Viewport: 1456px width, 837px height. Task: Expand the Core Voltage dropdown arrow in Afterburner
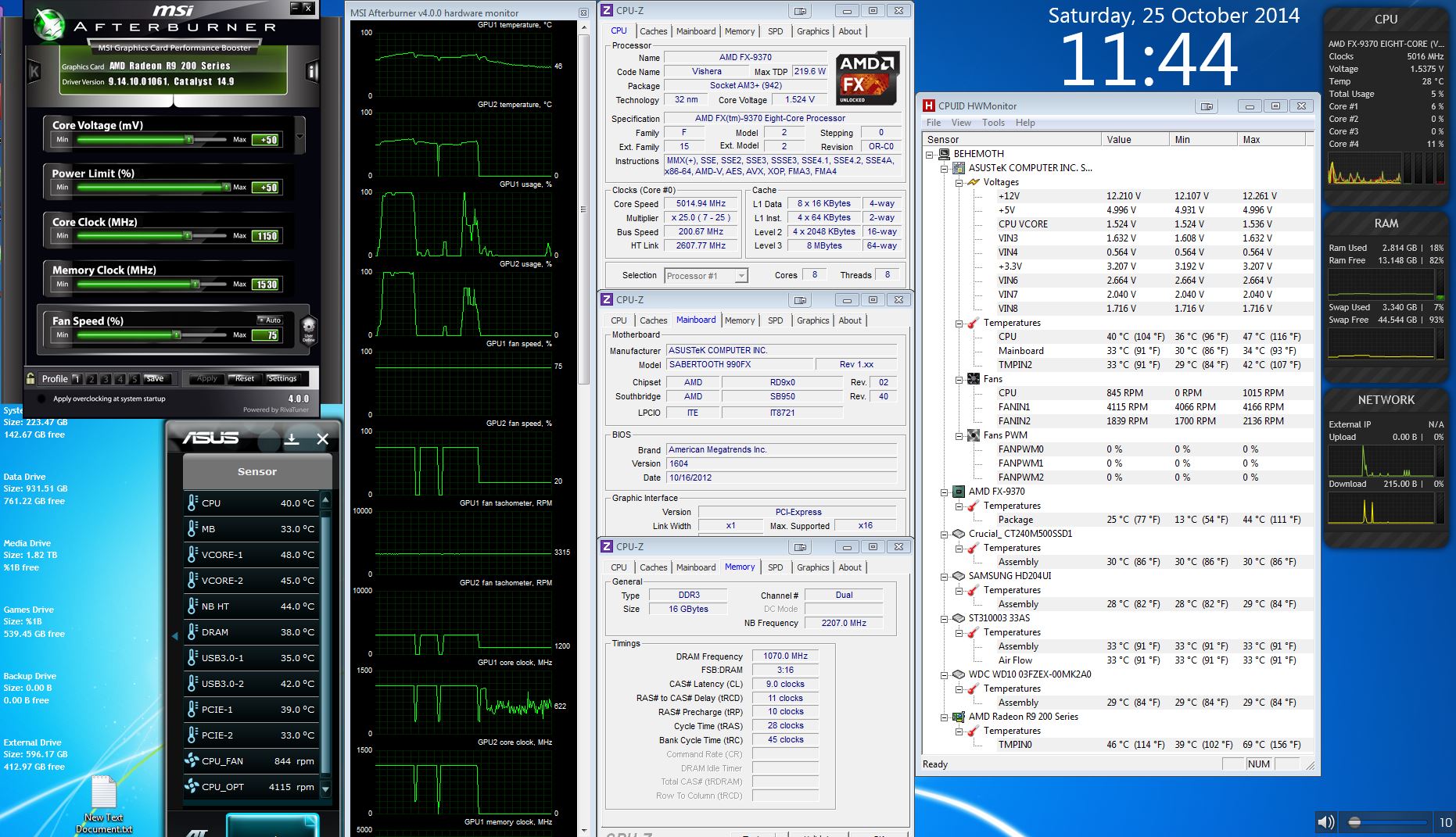[x=299, y=136]
